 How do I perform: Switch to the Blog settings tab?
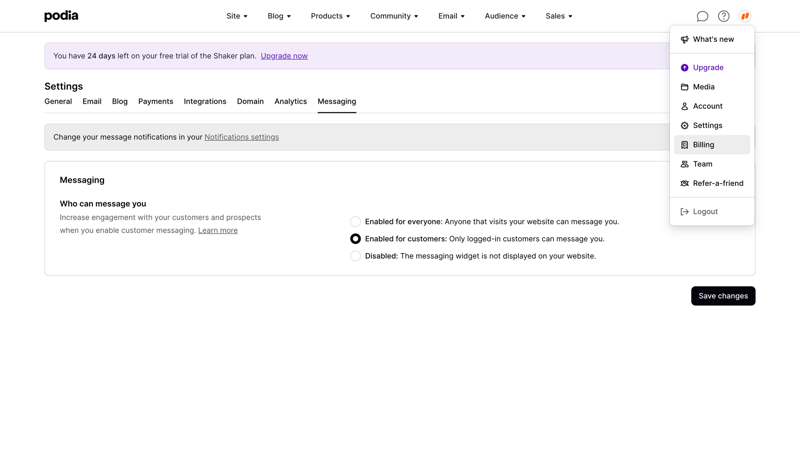[x=120, y=102]
